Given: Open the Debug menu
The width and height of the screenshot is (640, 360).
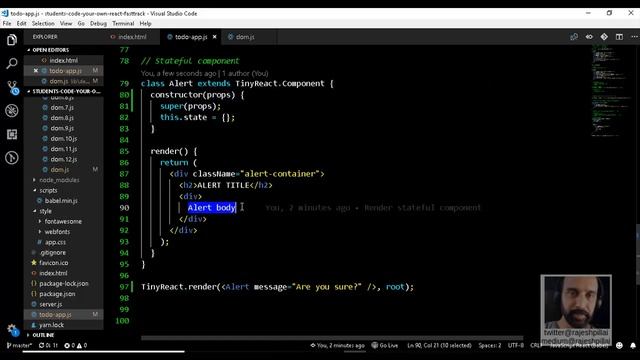Looking at the screenshot, I should [x=98, y=24].
